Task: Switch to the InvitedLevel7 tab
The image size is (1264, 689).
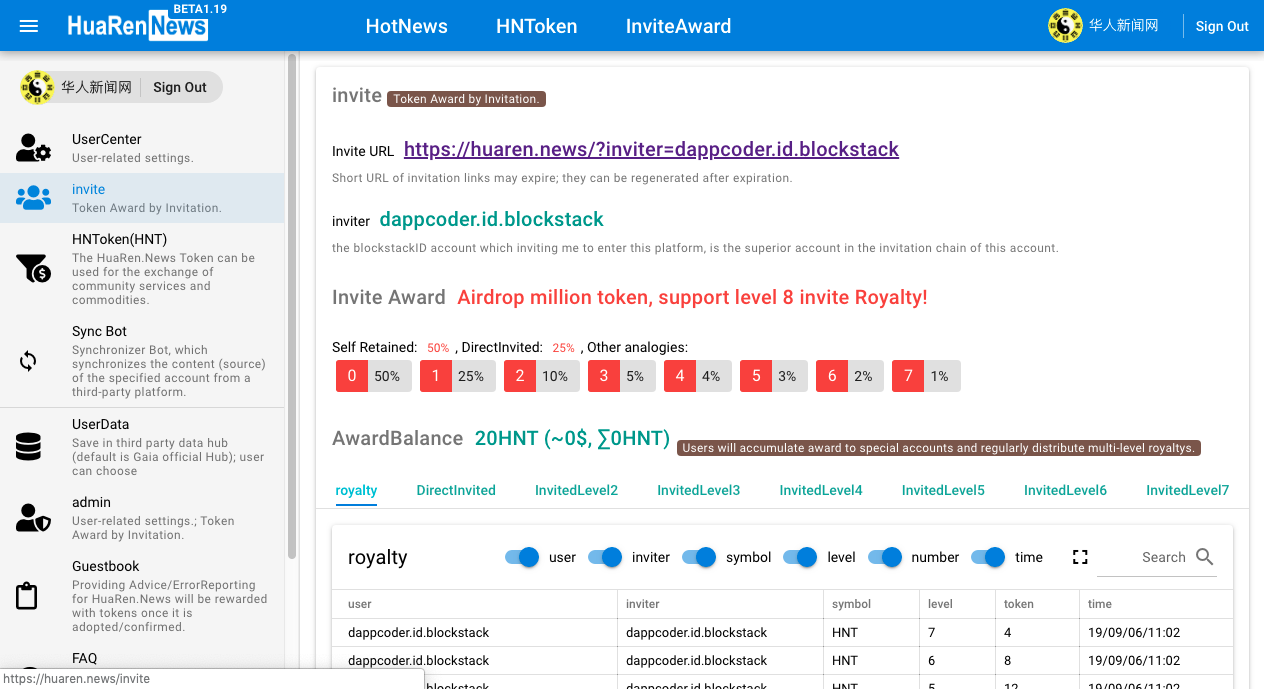Action: tap(1188, 490)
